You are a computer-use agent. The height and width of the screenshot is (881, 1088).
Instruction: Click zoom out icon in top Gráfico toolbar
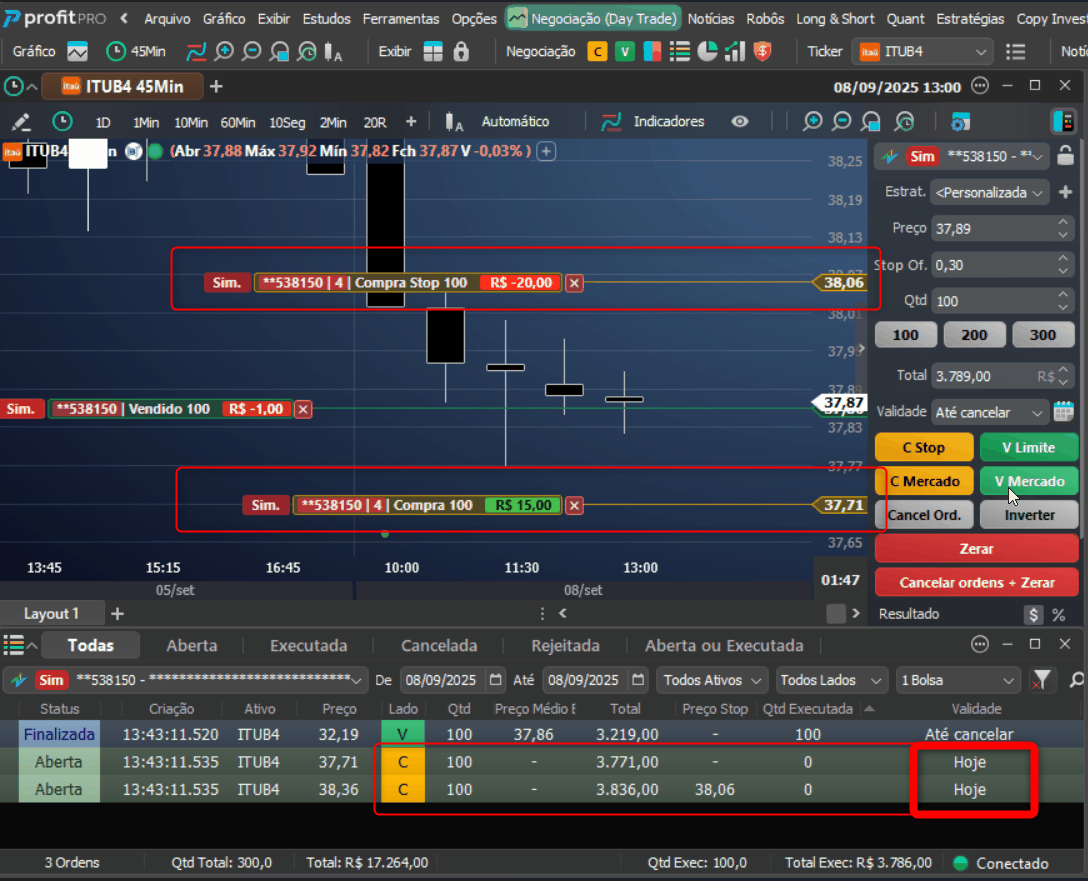tap(252, 51)
